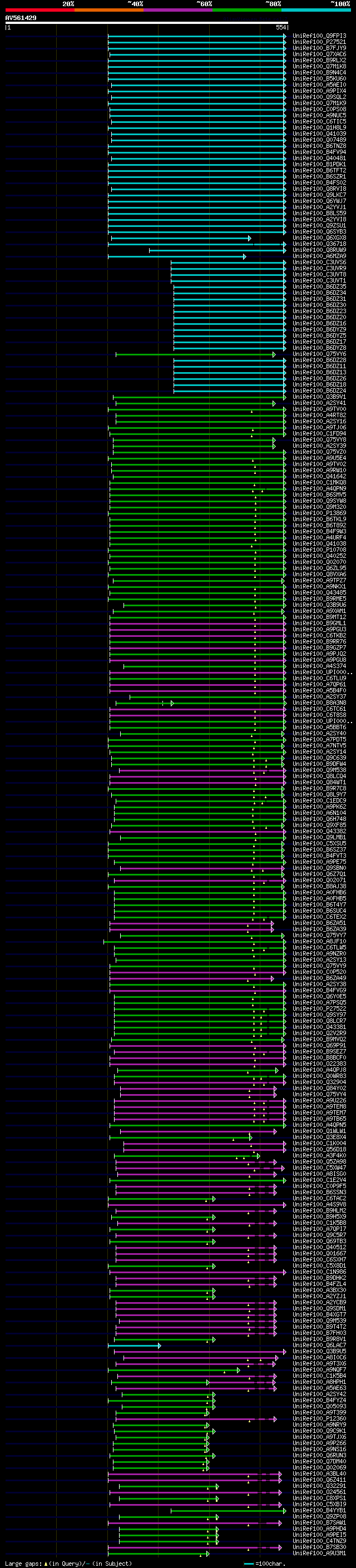Viewport: 356px width, 1568px height.
Task: Click label UniRef100_A9PIX4
Action: point(319,91)
